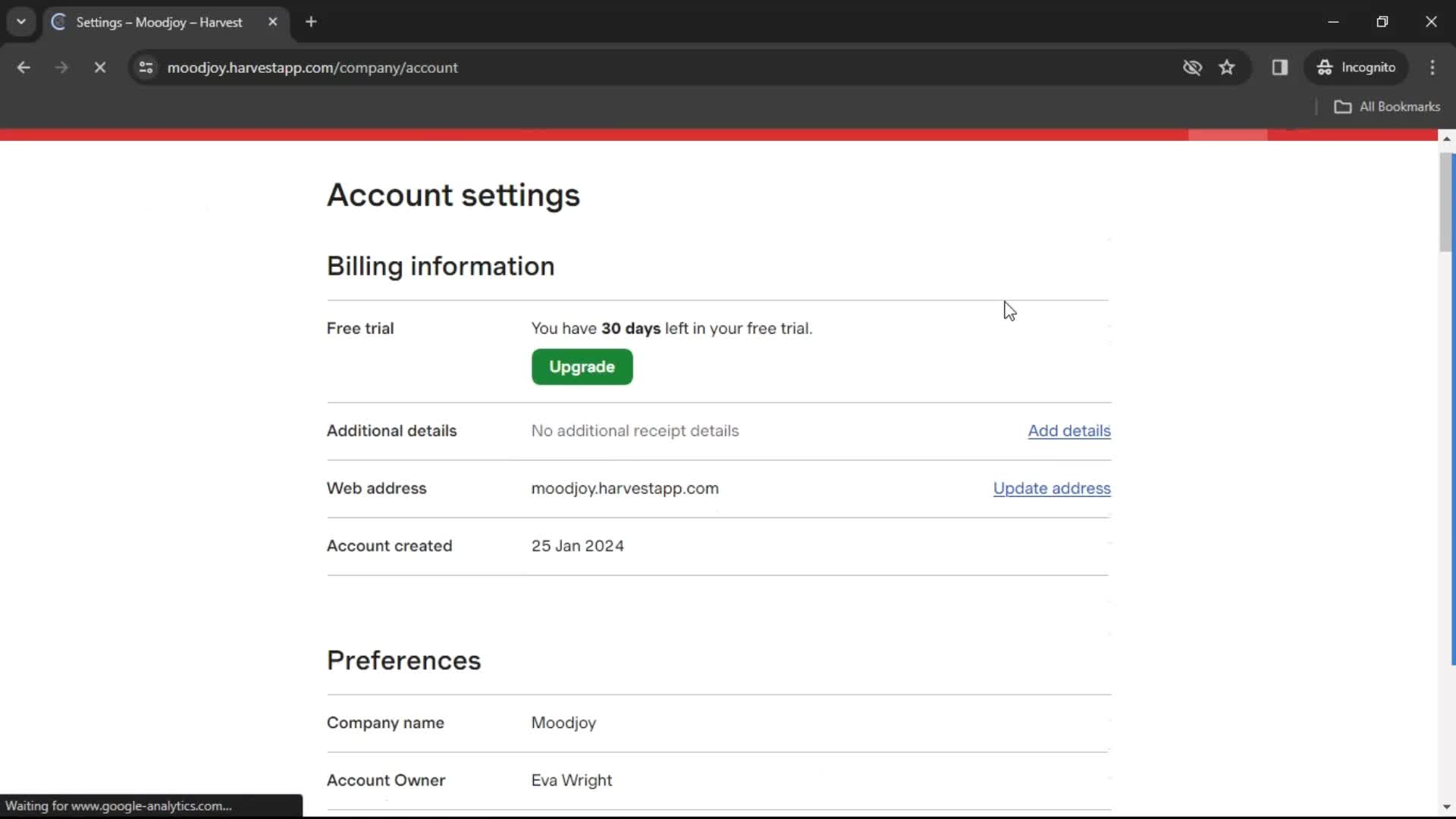Screen dimensions: 1456x819
Task: Click the Update address link
Action: [x=1052, y=488]
